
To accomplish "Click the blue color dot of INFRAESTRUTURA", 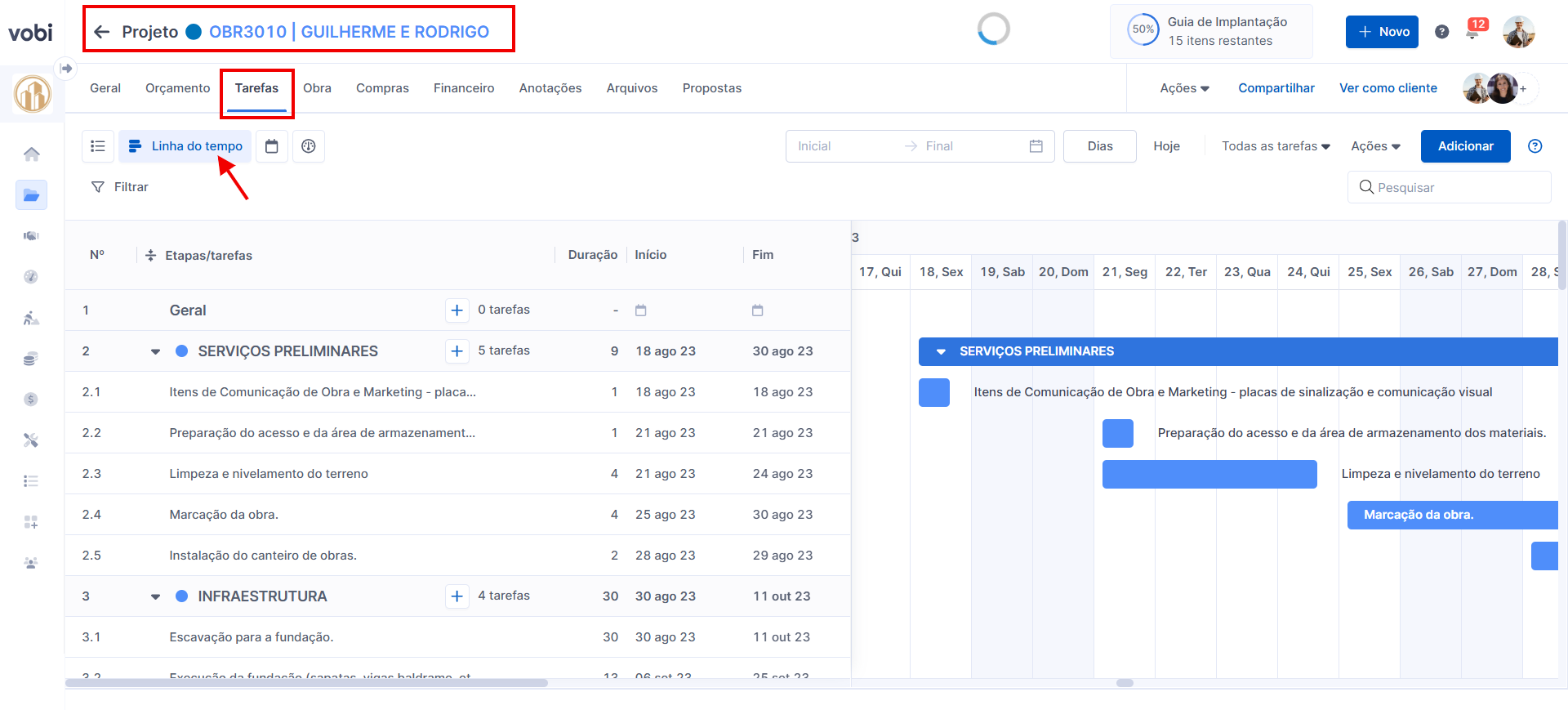I will pos(182,596).
